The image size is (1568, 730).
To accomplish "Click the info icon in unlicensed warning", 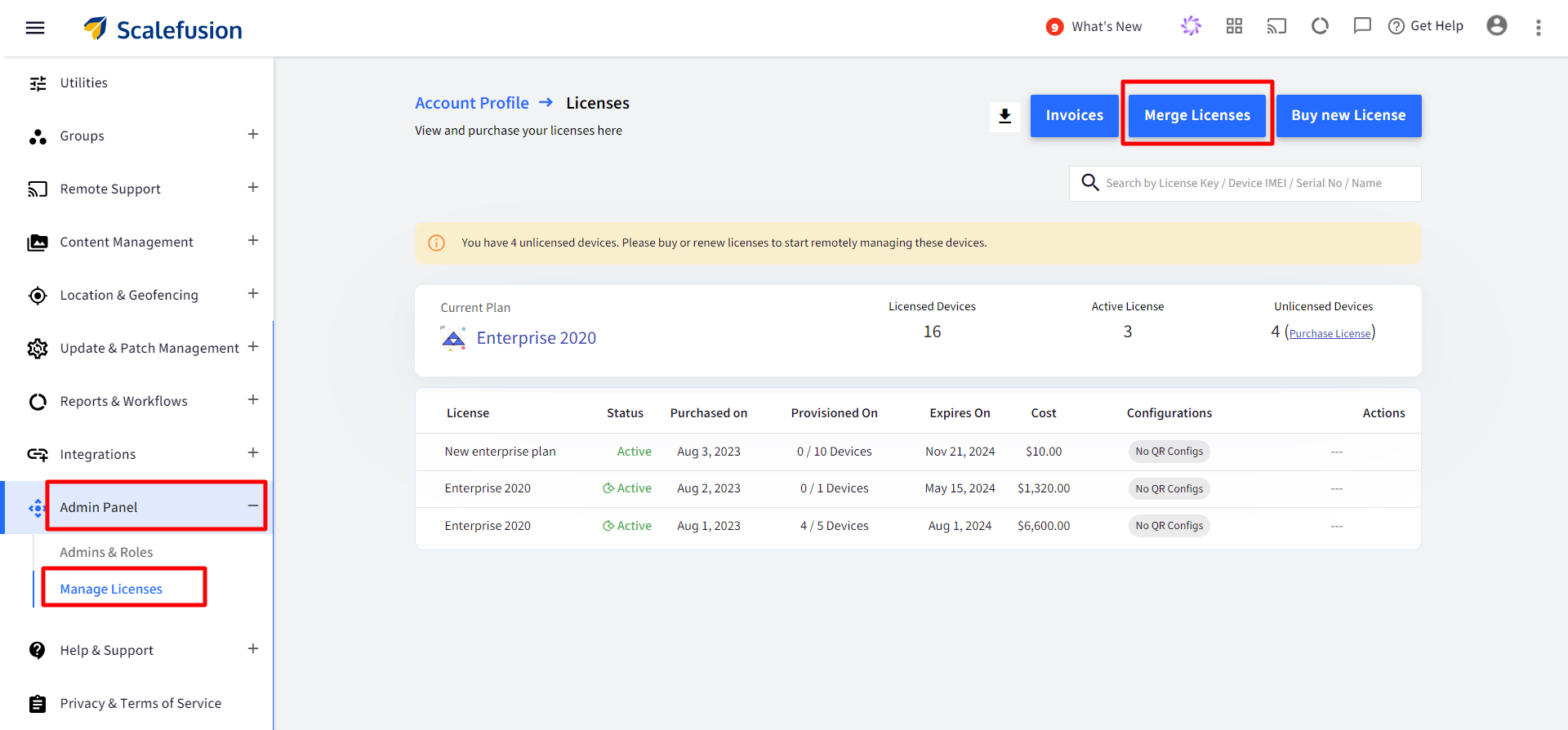I will coord(437,243).
